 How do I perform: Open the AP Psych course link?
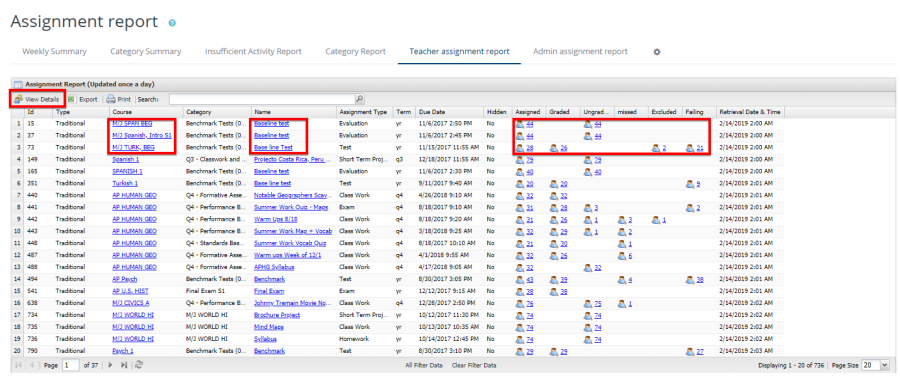click(x=125, y=279)
